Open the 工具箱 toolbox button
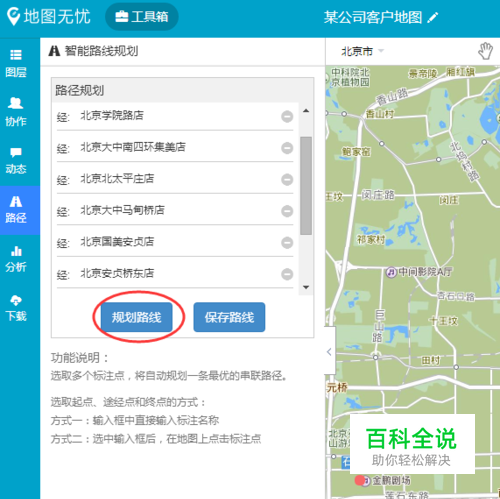The image size is (500, 499). click(142, 17)
